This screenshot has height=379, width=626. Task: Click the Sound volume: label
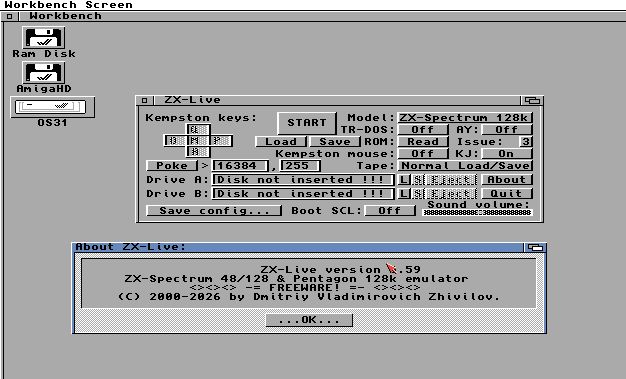(478, 204)
